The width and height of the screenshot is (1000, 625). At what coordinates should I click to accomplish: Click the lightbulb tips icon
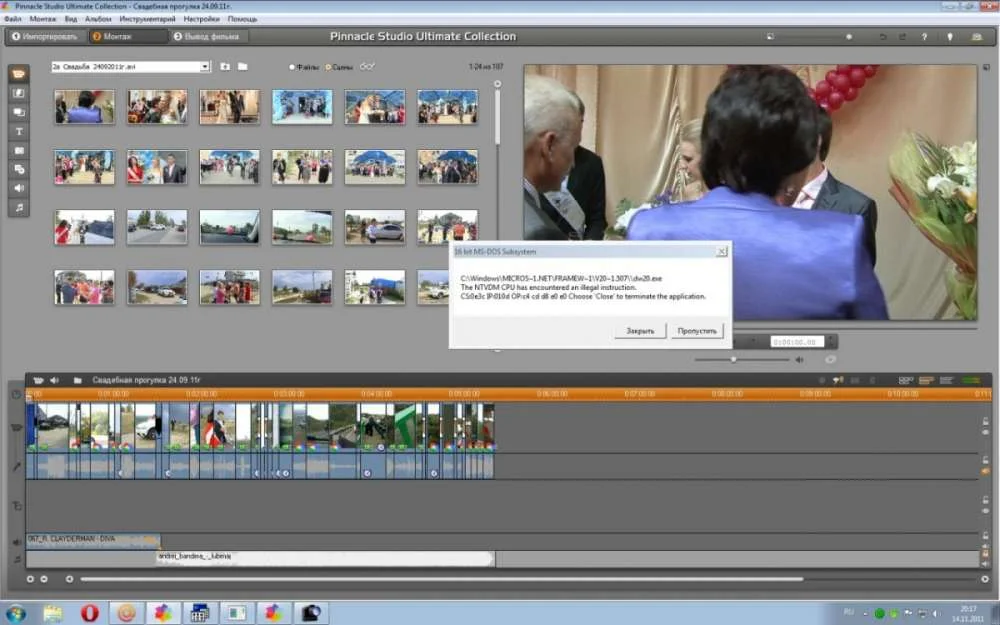[949, 37]
